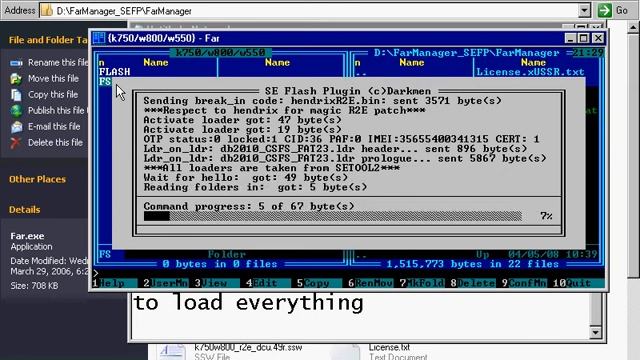Click the k750/w800/w550 left panel title
The width and height of the screenshot is (640, 360).
point(220,53)
